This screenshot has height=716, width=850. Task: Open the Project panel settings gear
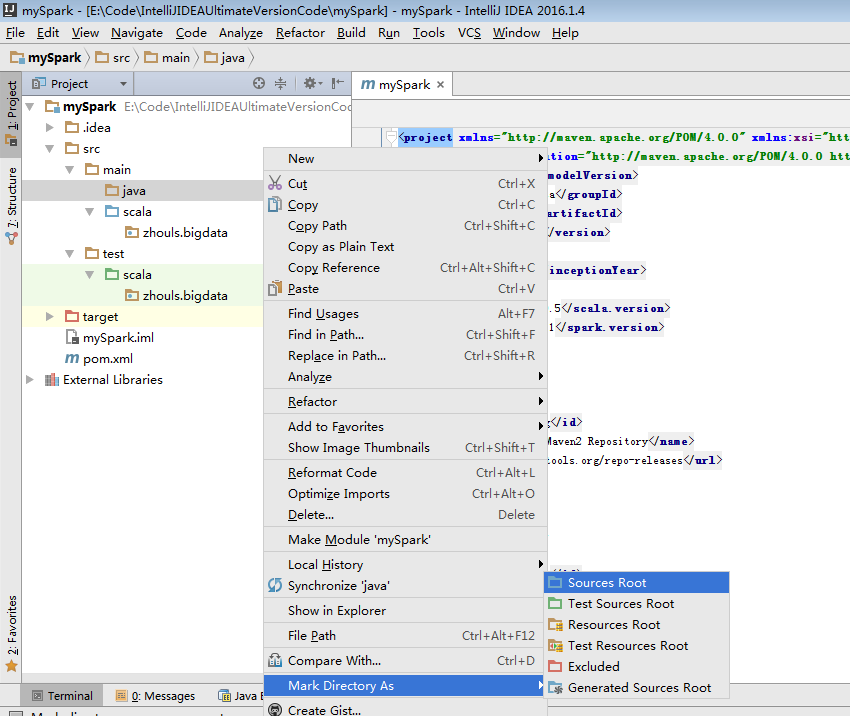[x=312, y=83]
